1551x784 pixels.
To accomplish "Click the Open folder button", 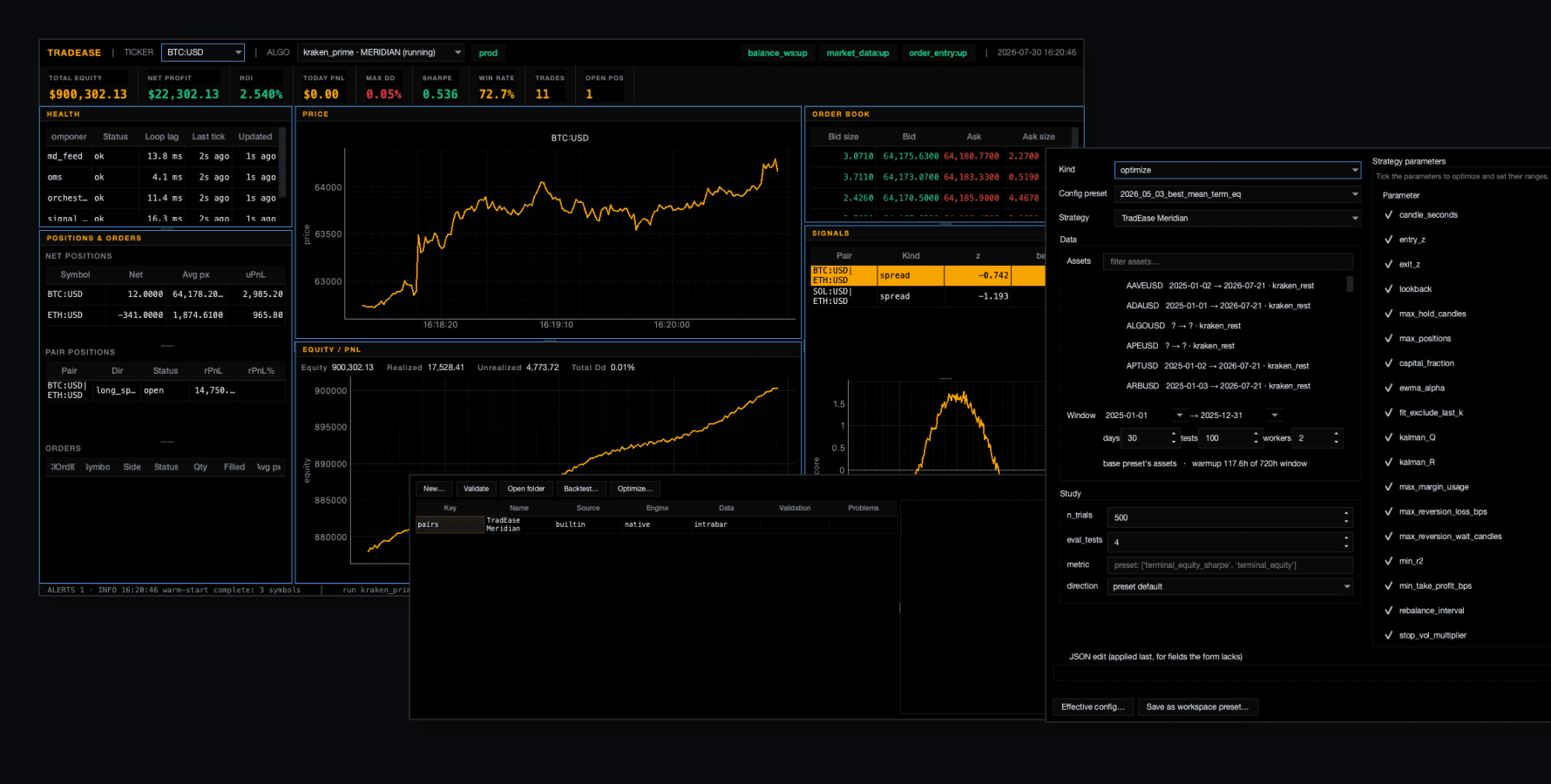I will coord(526,489).
